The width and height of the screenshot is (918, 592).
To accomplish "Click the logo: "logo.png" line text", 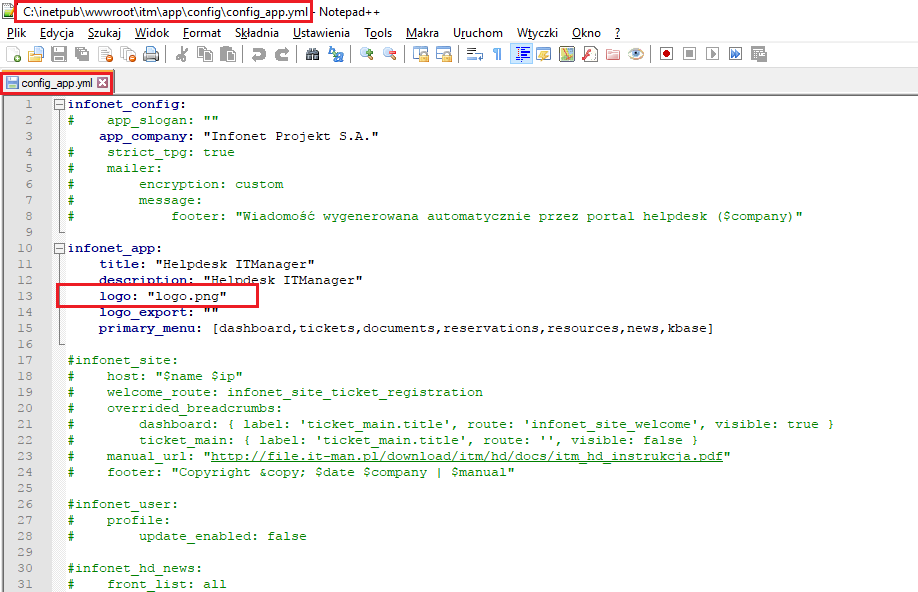I will pos(163,296).
